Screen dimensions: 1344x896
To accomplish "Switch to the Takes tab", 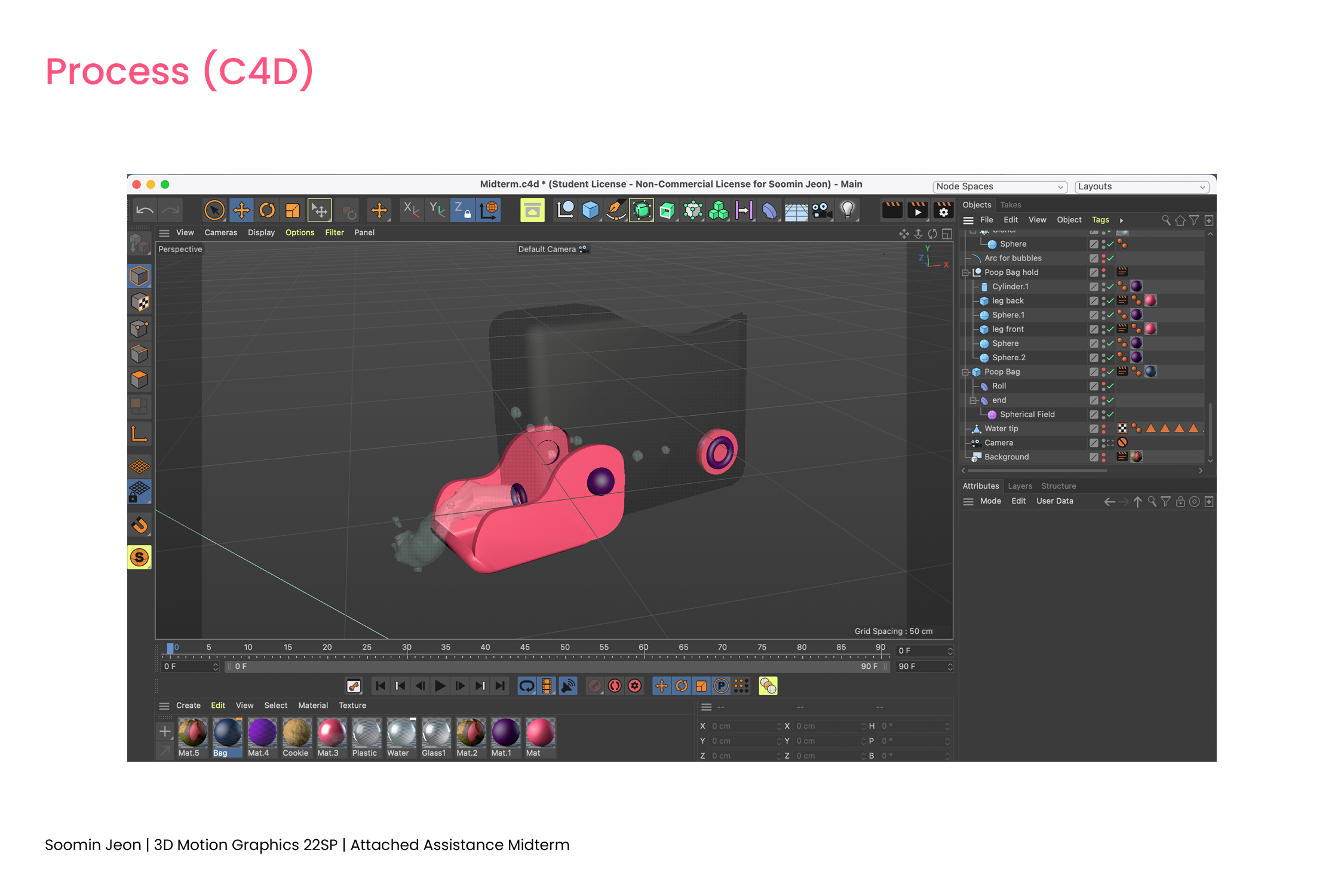I will 1011,205.
